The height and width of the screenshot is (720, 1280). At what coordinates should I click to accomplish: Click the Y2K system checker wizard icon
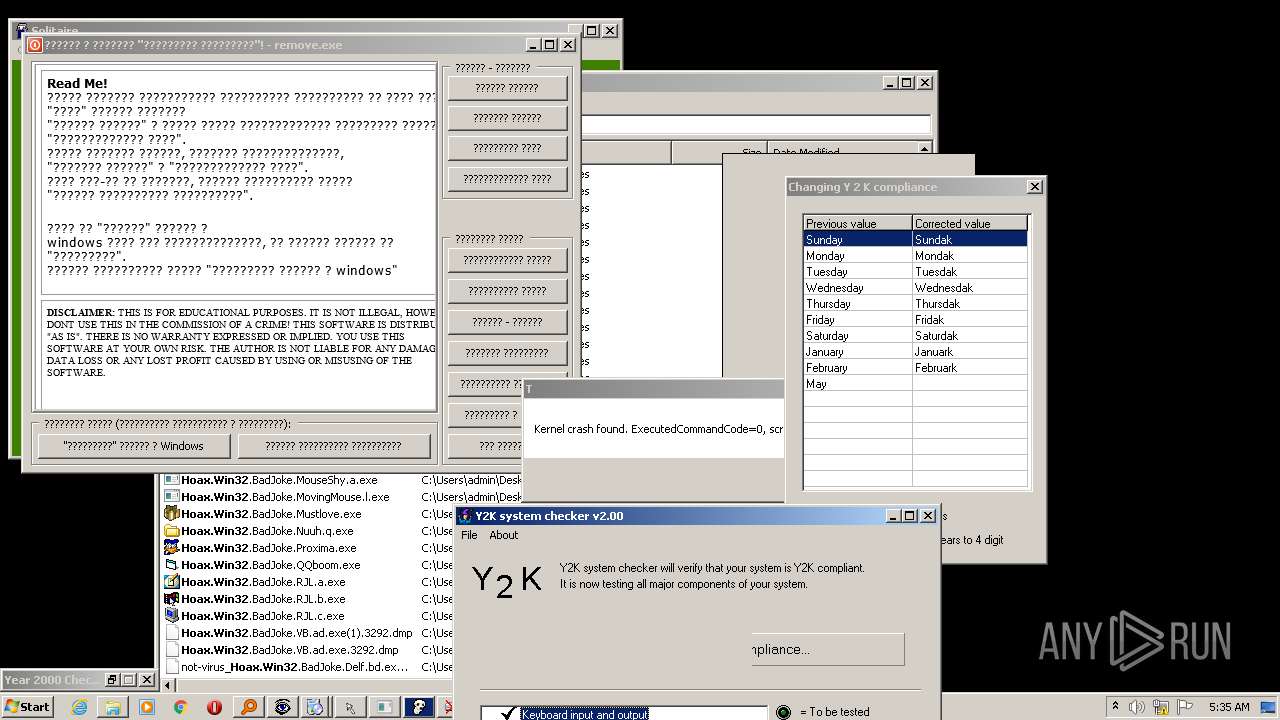[467, 516]
